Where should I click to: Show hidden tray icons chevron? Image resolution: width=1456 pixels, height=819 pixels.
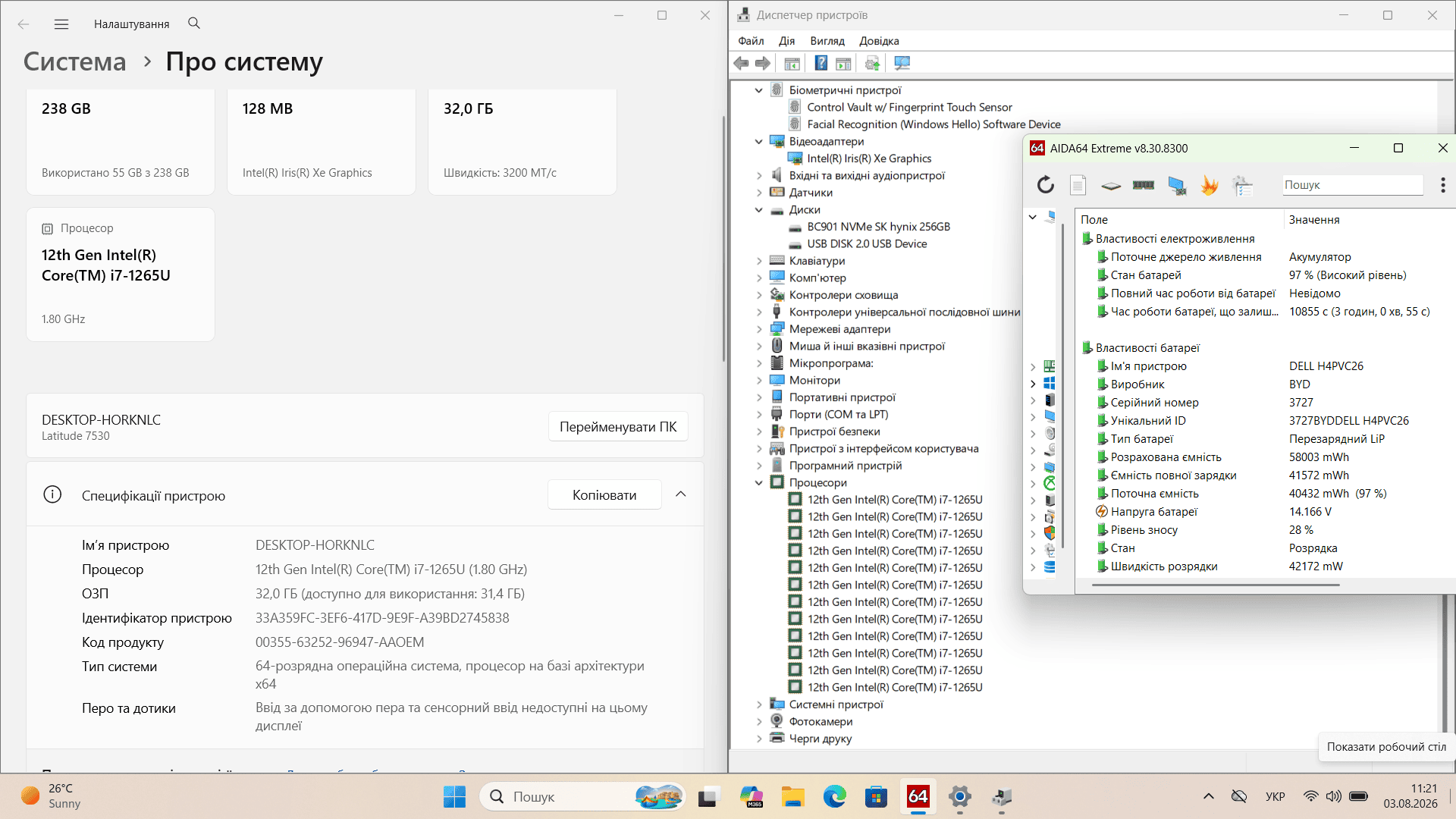coord(1209,796)
